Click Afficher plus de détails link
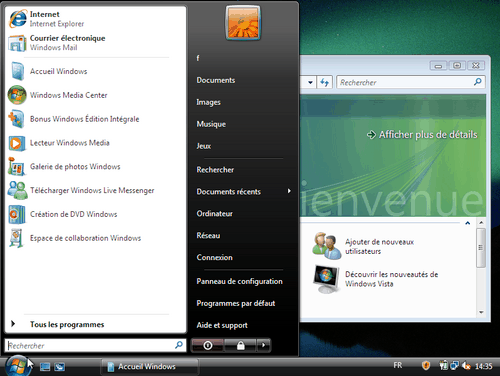The height and width of the screenshot is (376, 500). tap(422, 135)
